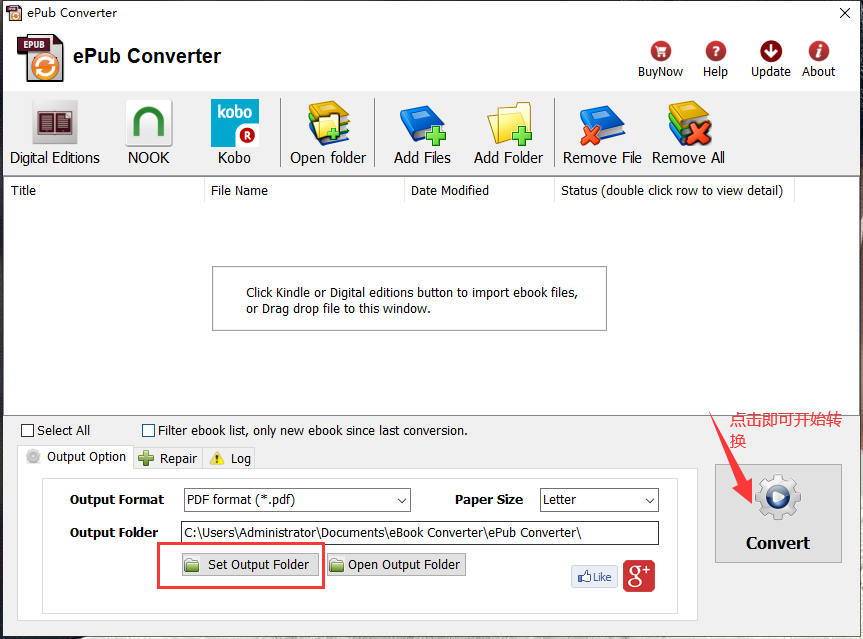863x639 pixels.
Task: Click Remove All books icon
Action: click(688, 132)
